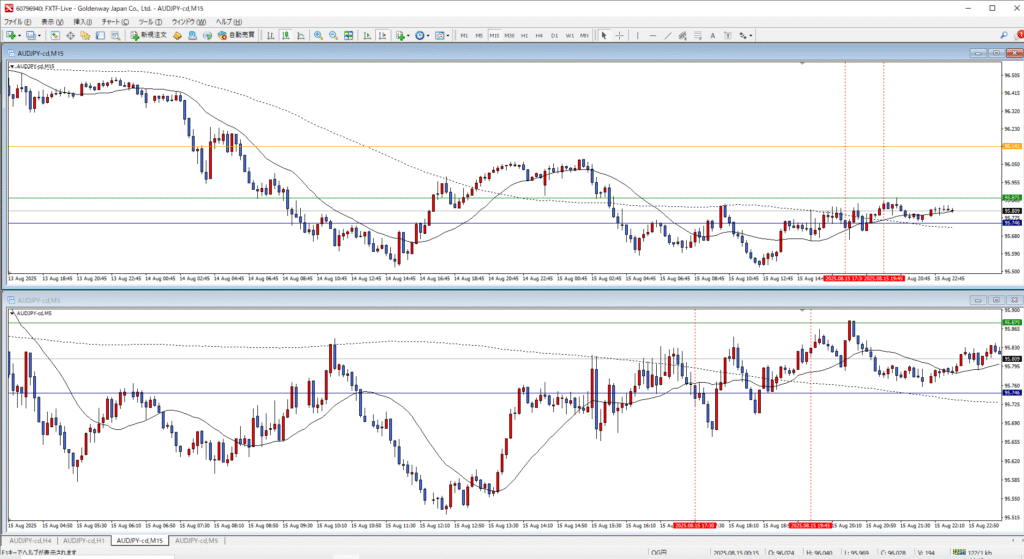Viewport: 1024px width, 559px height.
Task: Select the M5 timeframe
Action: click(x=479, y=35)
